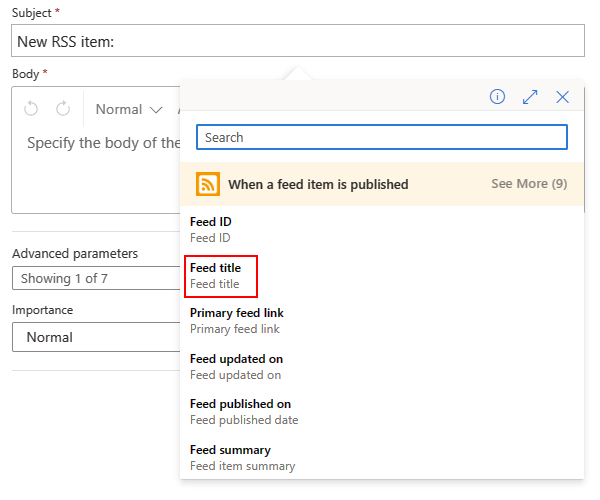The image size is (600, 500).
Task: Expand the dynamic content panel to full size
Action: coord(530,97)
